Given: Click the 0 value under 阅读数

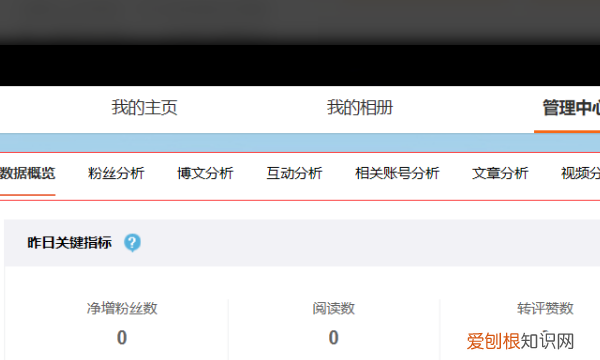Looking at the screenshot, I should (x=334, y=338).
